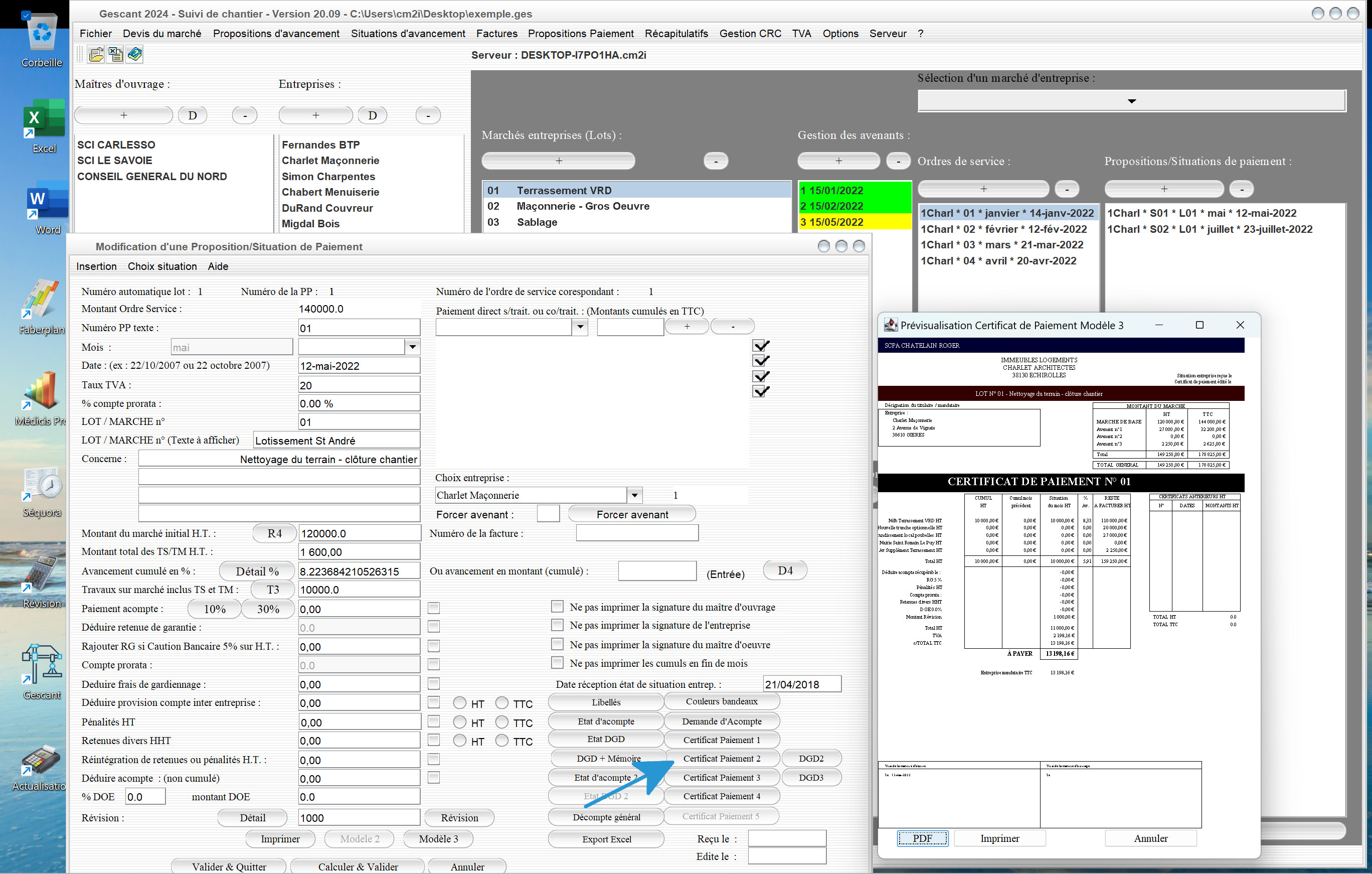Image resolution: width=1372 pixels, height=874 pixels.
Task: Tick 'Ne pas imprimer la signature de l'entreprise'
Action: pyautogui.click(x=557, y=624)
